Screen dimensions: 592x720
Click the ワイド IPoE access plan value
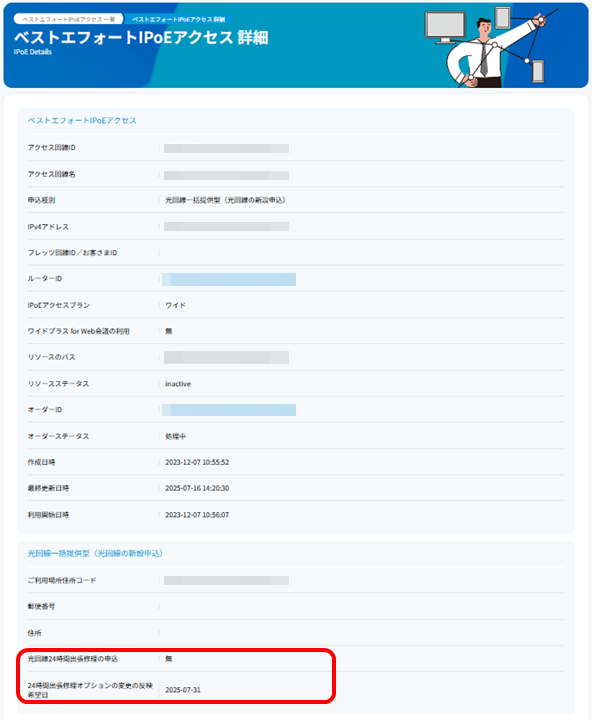[x=175, y=305]
